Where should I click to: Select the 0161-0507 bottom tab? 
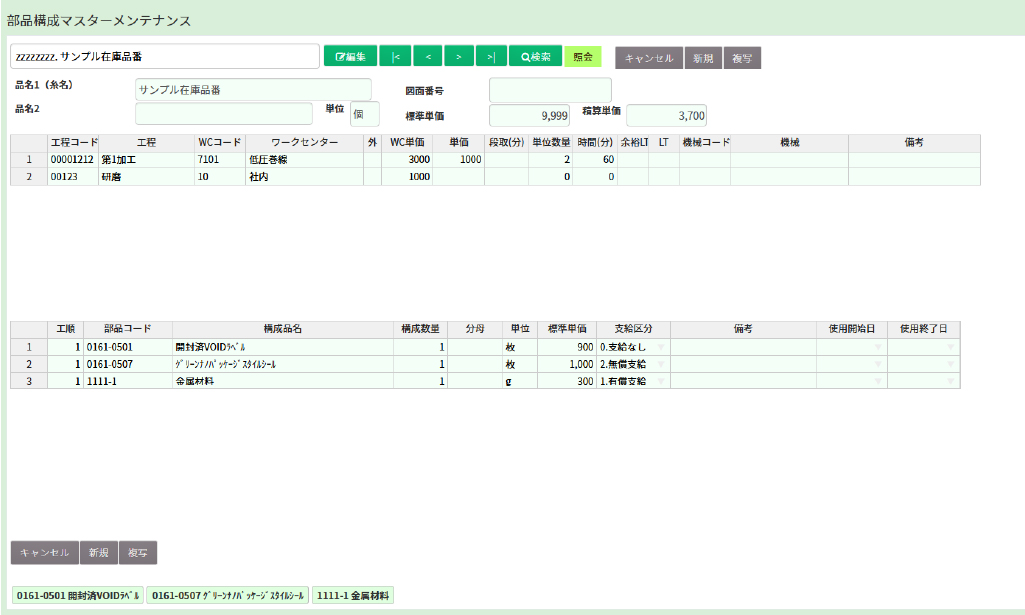pyautogui.click(x=227, y=596)
